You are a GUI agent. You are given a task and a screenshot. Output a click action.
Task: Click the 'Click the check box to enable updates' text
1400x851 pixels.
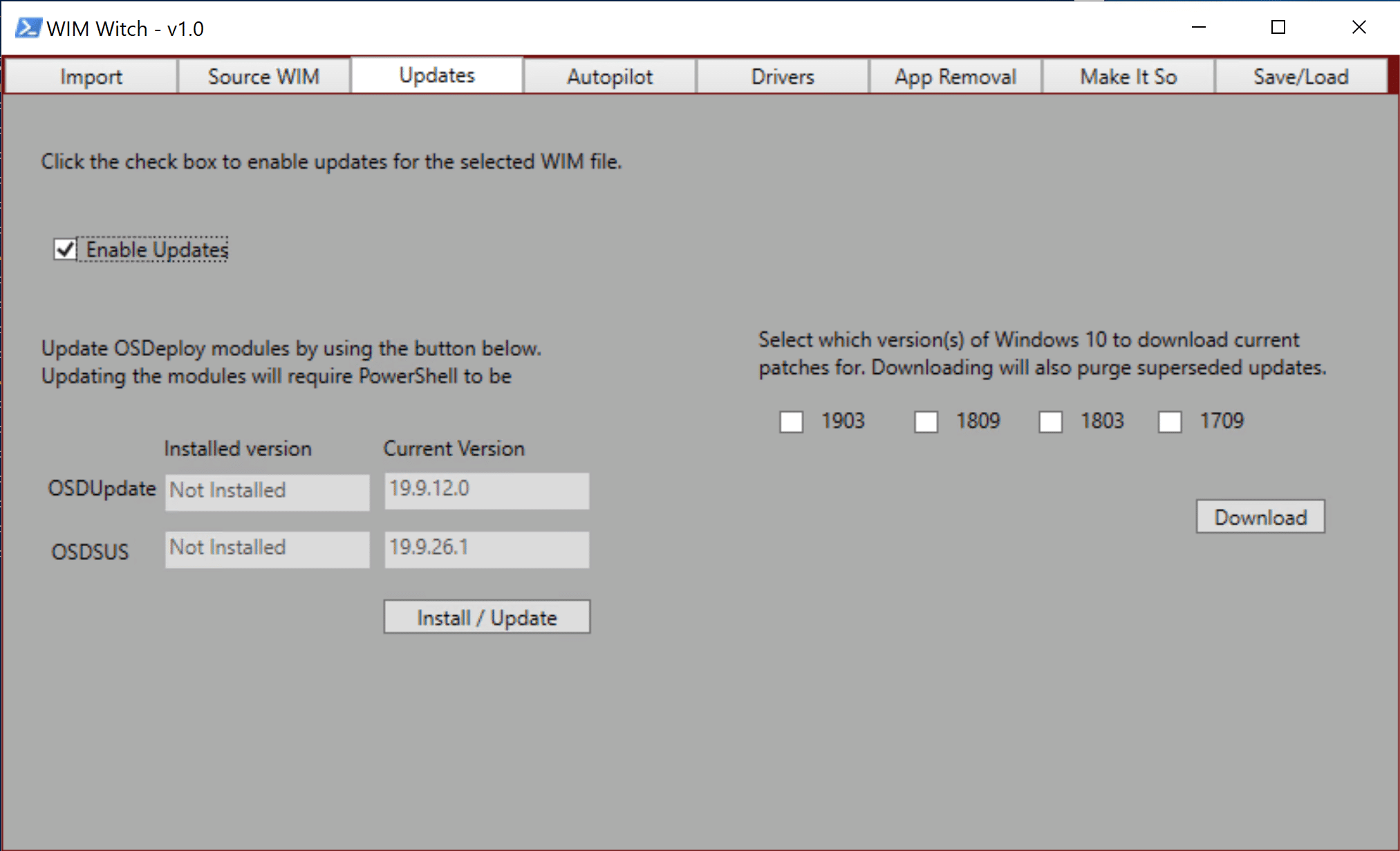[x=331, y=162]
